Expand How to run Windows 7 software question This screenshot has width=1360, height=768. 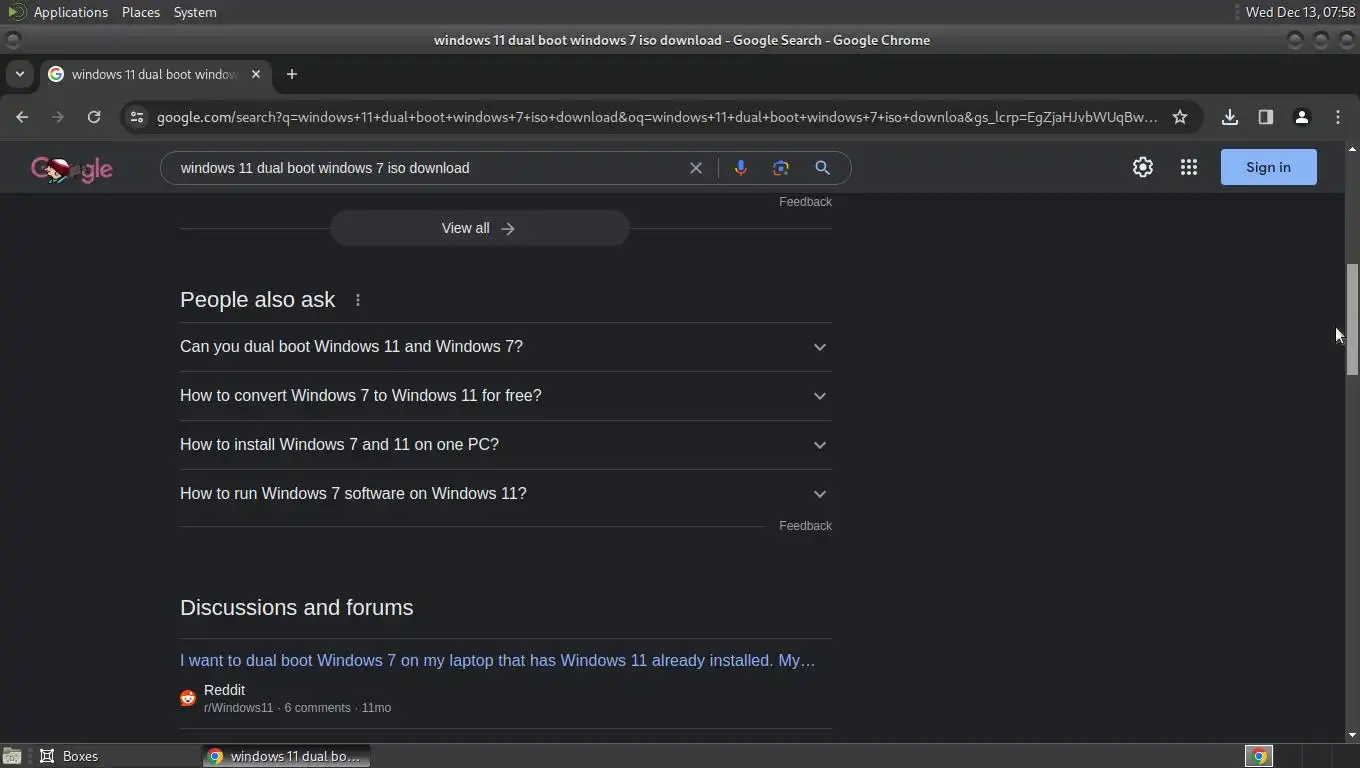[x=505, y=494]
